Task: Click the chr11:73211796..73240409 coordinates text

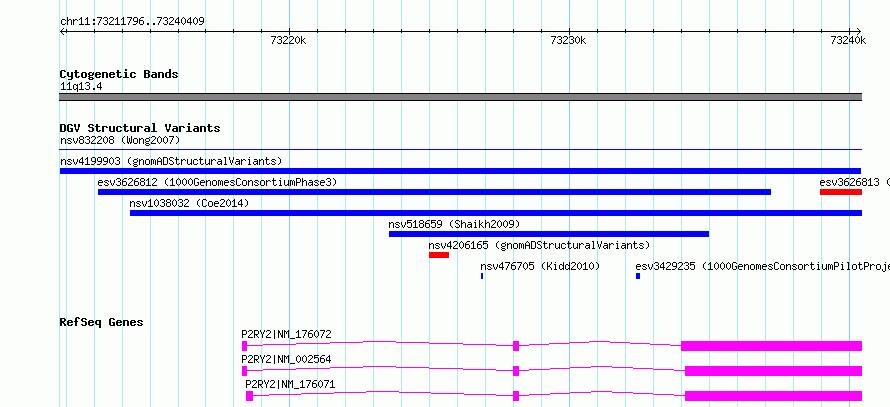Action: [132, 22]
